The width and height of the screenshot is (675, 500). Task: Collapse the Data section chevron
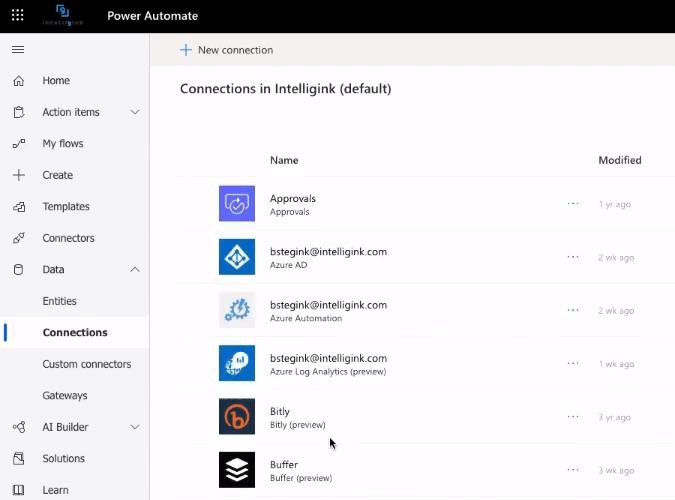coord(135,270)
